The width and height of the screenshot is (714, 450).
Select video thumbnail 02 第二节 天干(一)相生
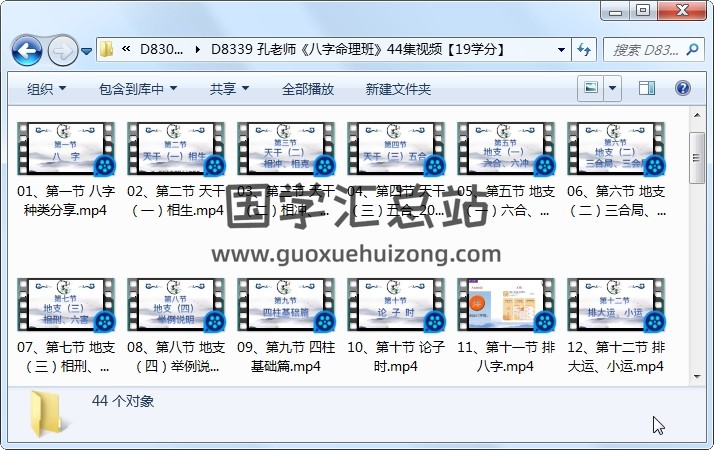[176, 149]
